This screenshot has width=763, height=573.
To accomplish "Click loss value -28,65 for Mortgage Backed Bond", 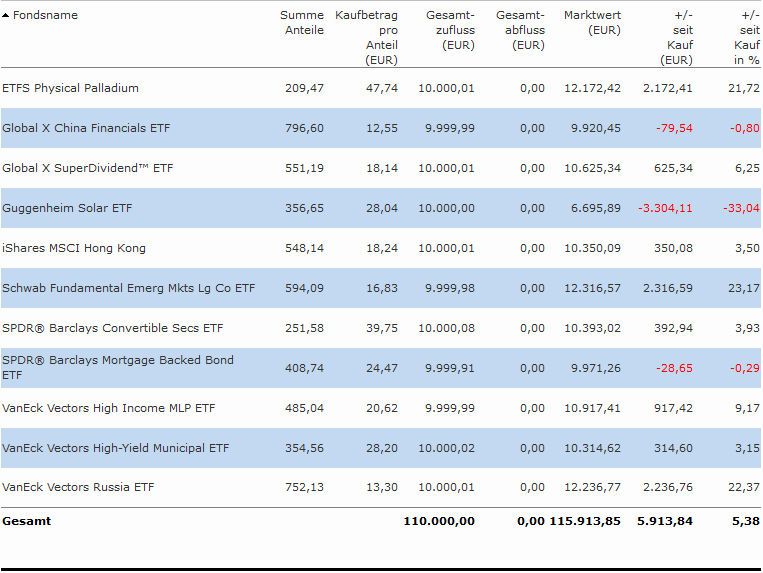I will click(x=674, y=368).
